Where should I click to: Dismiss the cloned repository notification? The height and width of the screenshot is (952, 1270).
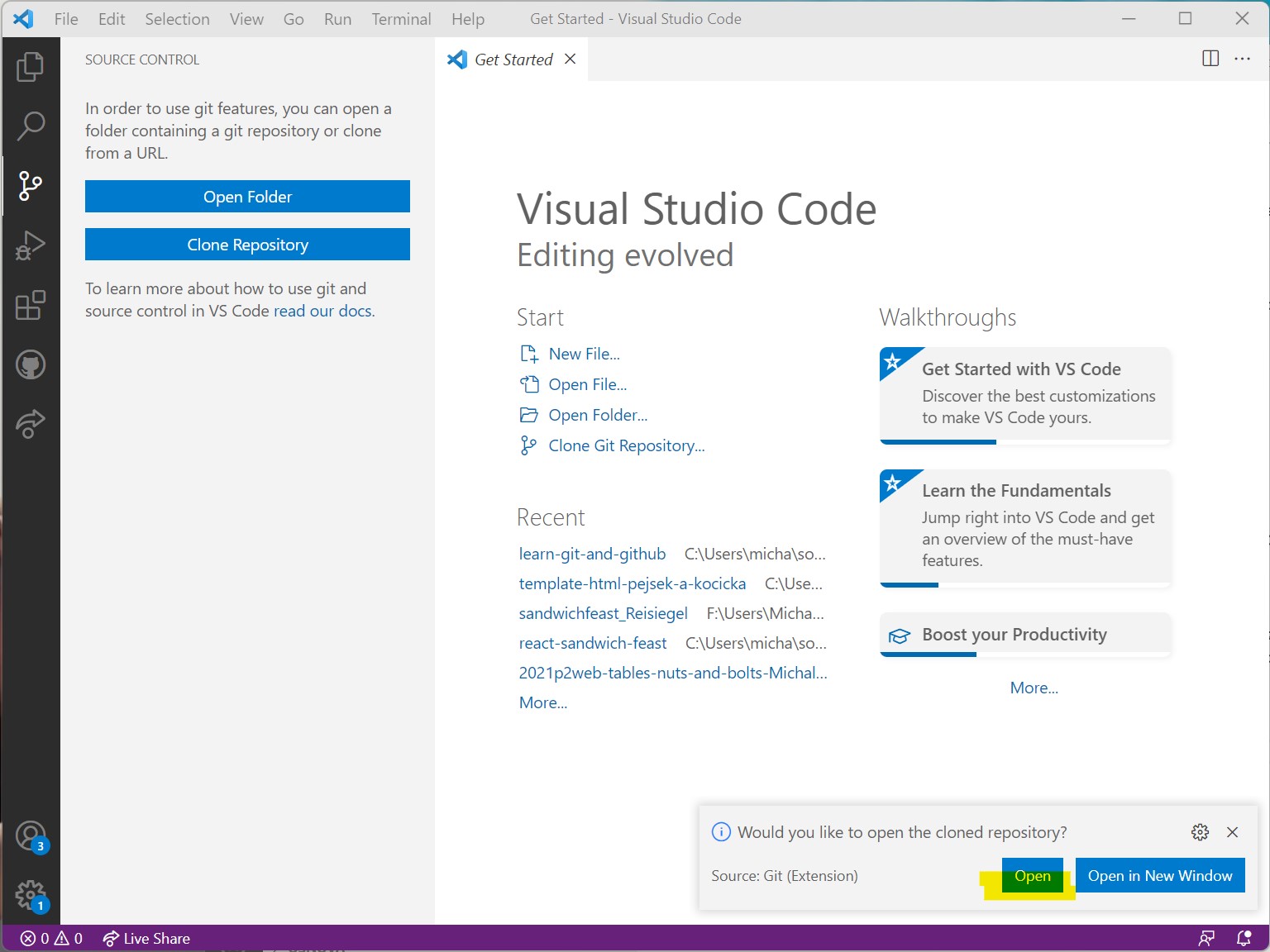click(1232, 832)
